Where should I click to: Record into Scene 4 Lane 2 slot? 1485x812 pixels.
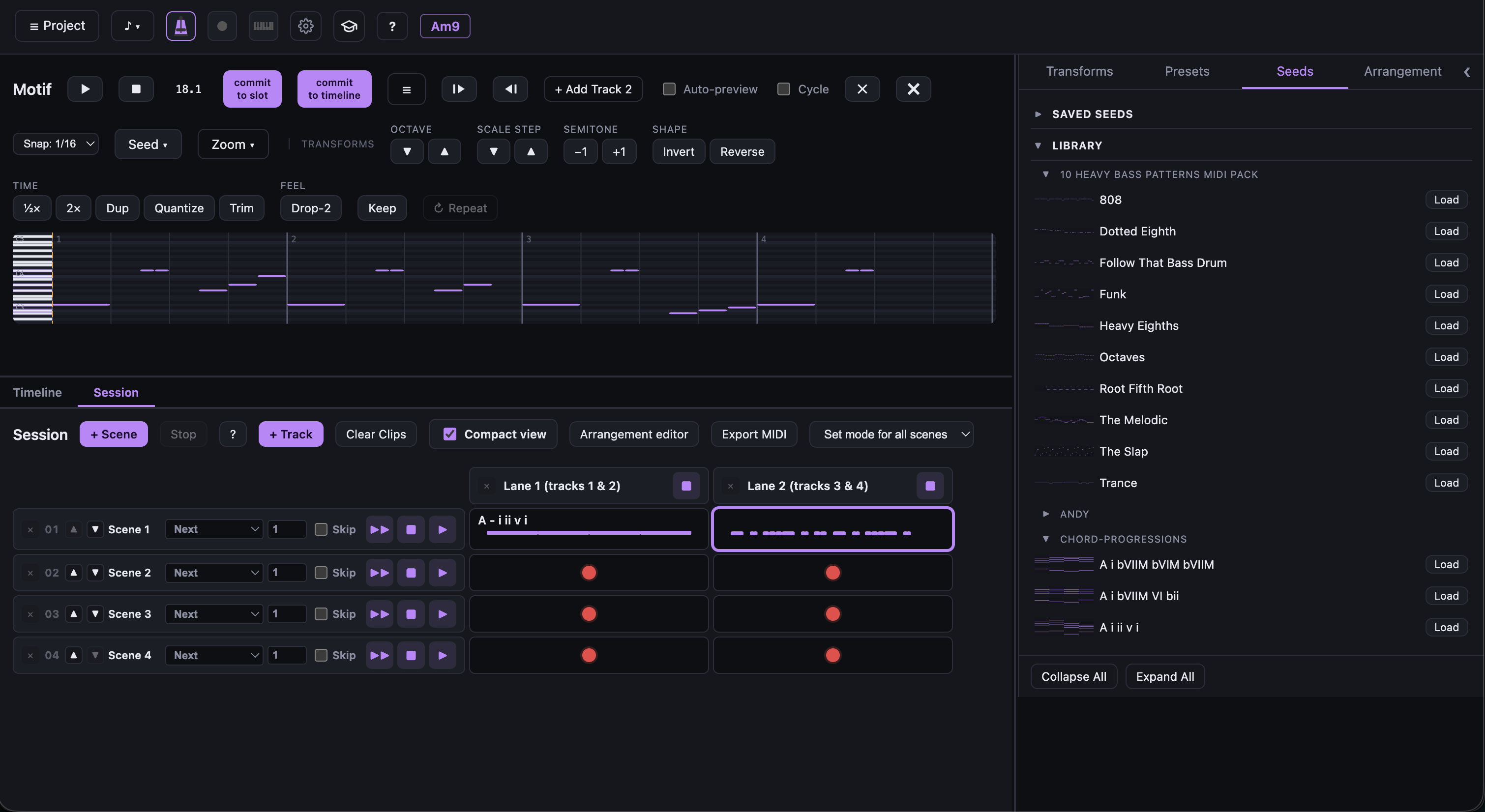pos(832,655)
